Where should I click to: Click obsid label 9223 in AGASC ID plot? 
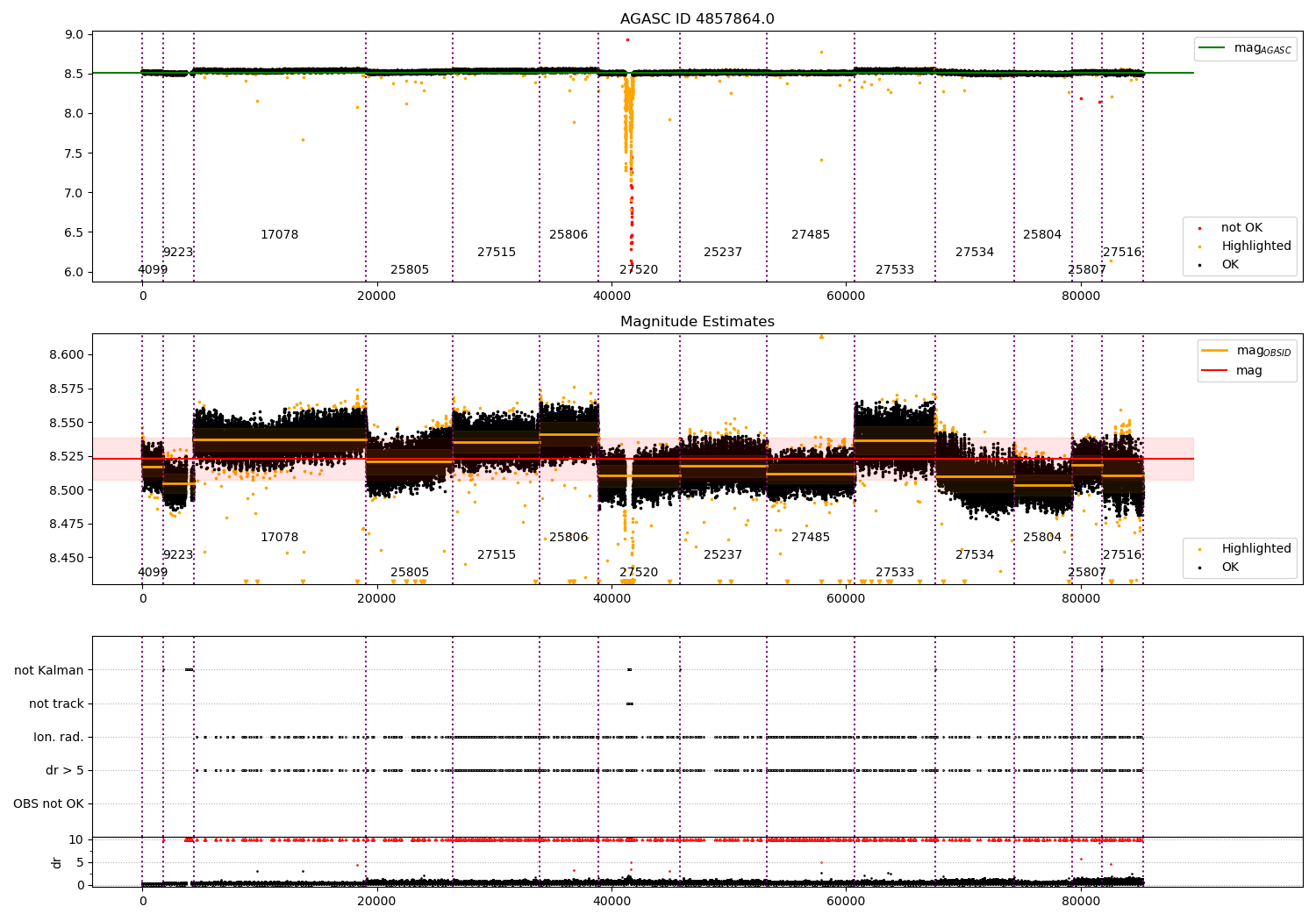coord(178,252)
